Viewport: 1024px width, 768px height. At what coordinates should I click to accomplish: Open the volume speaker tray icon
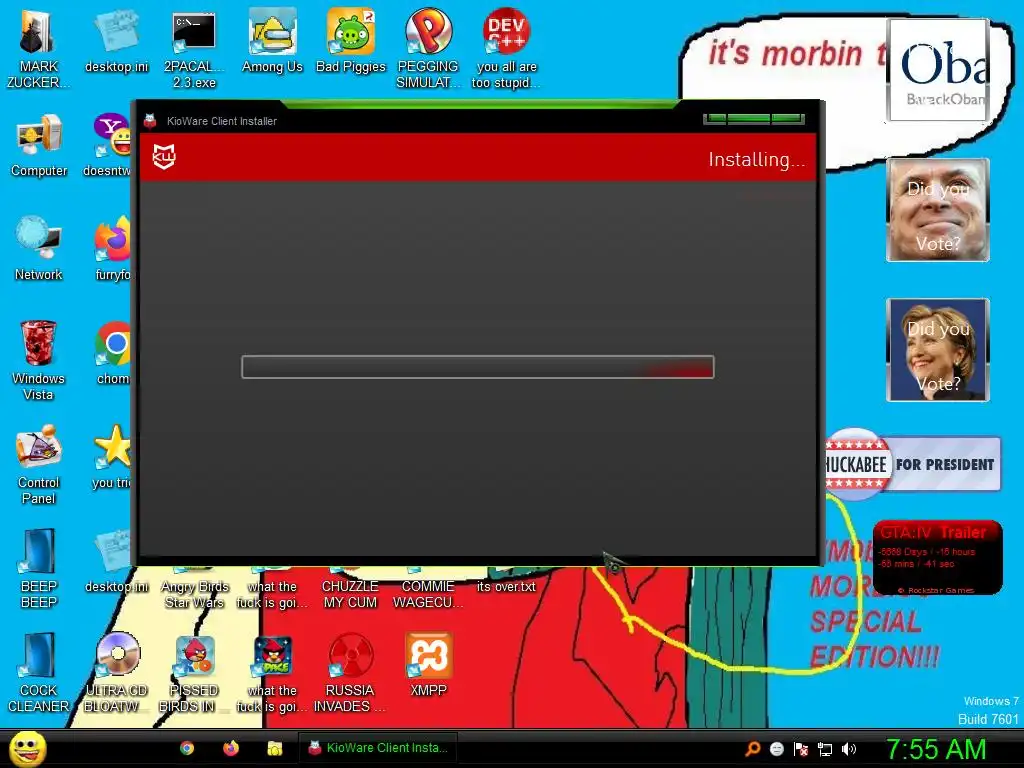tap(849, 748)
